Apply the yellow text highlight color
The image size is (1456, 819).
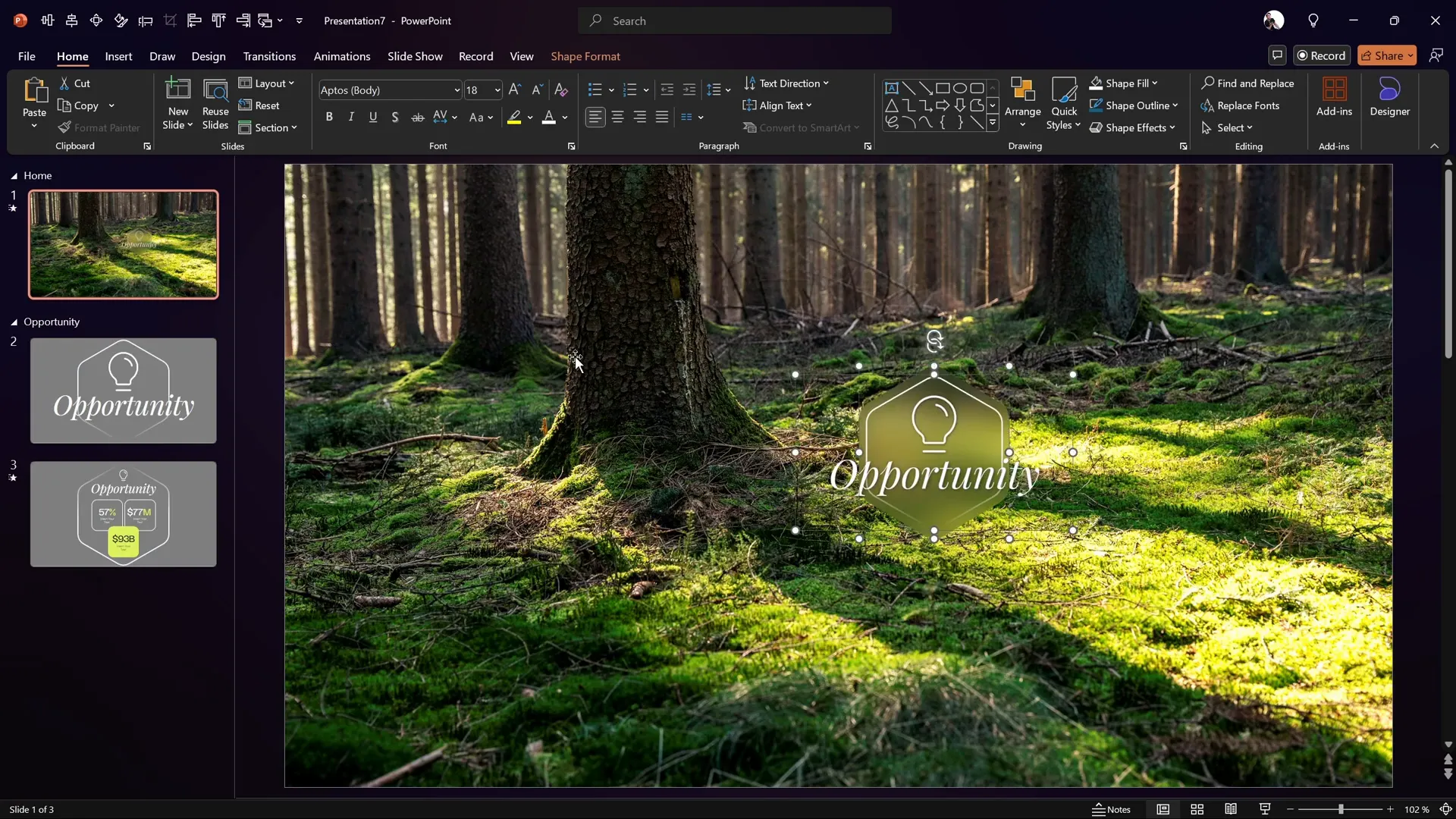coord(515,117)
